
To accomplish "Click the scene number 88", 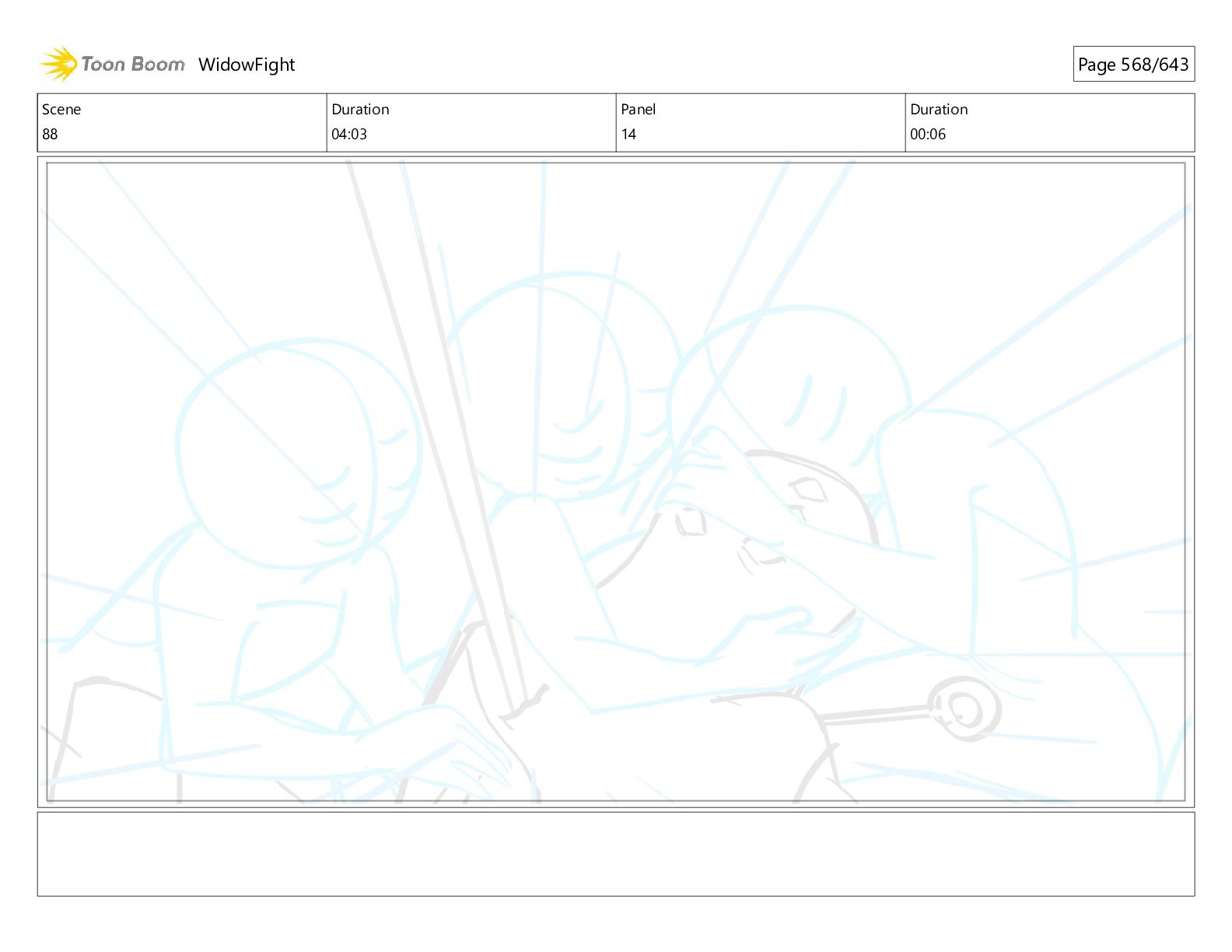I will (x=50, y=135).
